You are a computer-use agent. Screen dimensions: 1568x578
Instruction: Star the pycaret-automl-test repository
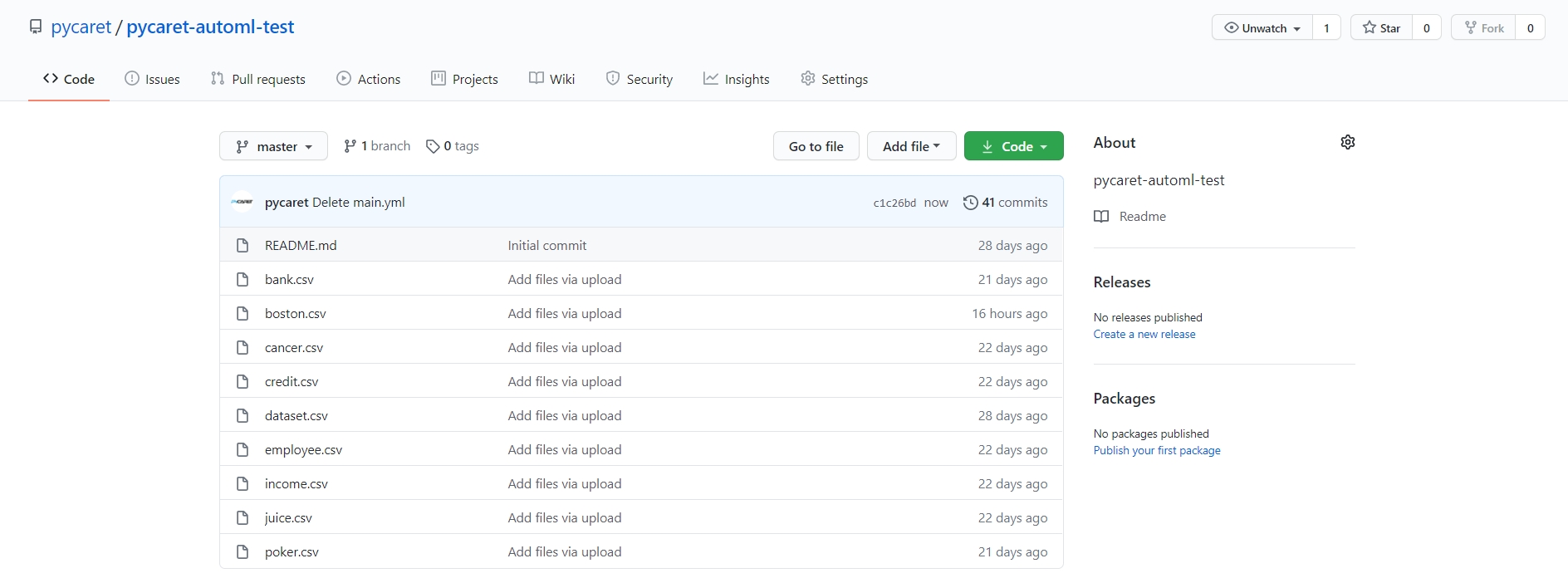[1382, 27]
